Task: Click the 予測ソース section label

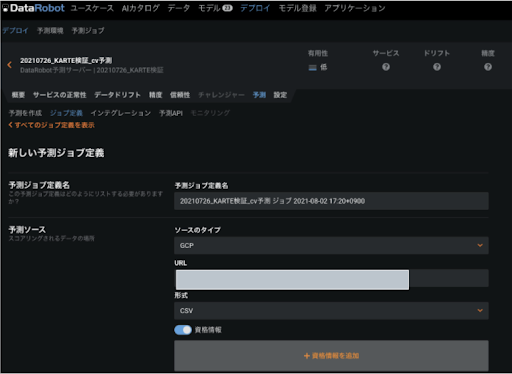Action: click(x=27, y=229)
